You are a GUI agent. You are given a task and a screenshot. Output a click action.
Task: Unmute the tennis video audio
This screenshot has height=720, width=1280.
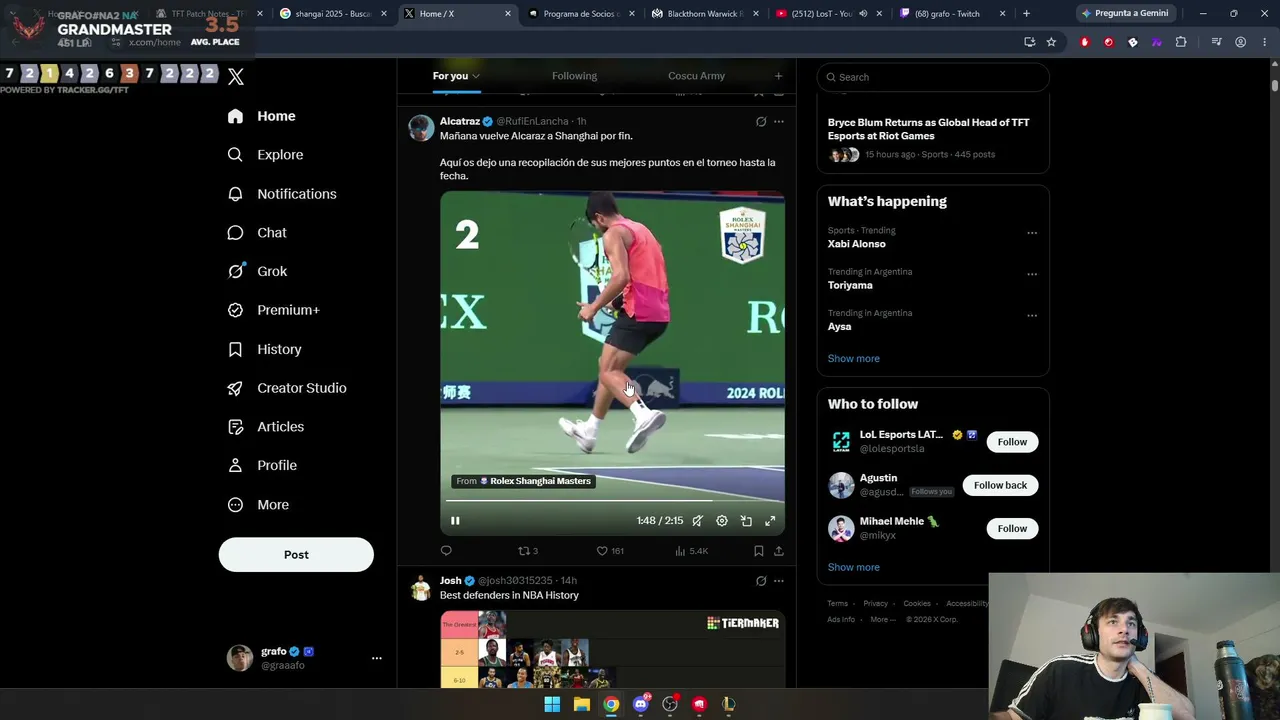tap(698, 521)
